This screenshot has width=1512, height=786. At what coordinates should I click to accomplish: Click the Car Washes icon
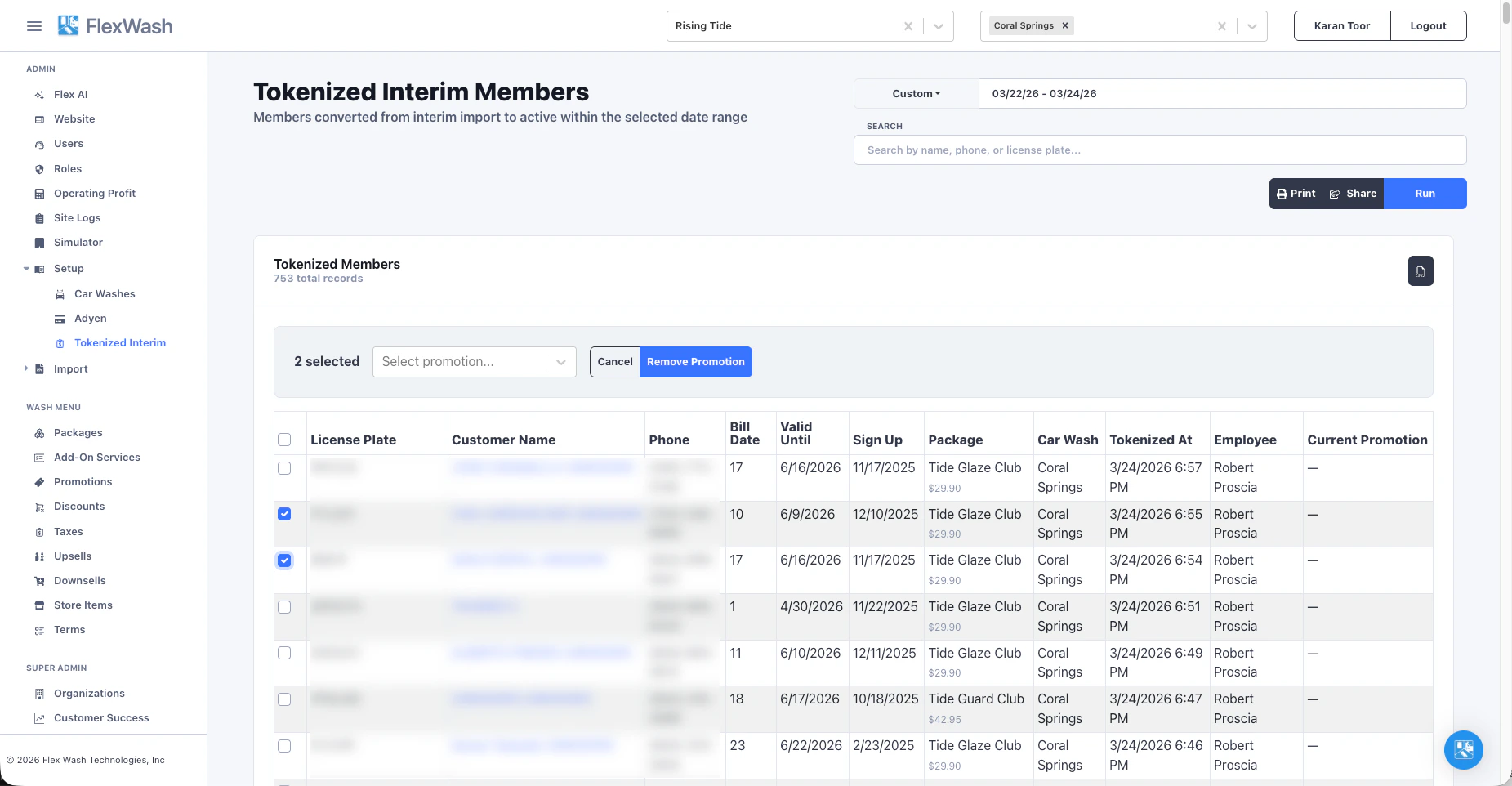coord(60,294)
